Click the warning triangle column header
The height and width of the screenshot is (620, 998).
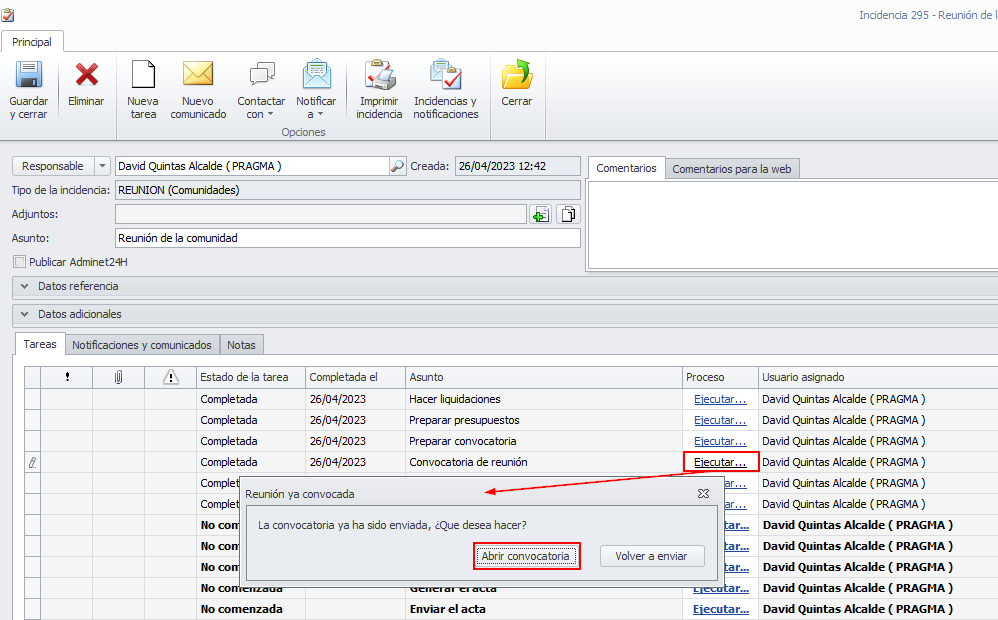pyautogui.click(x=171, y=377)
